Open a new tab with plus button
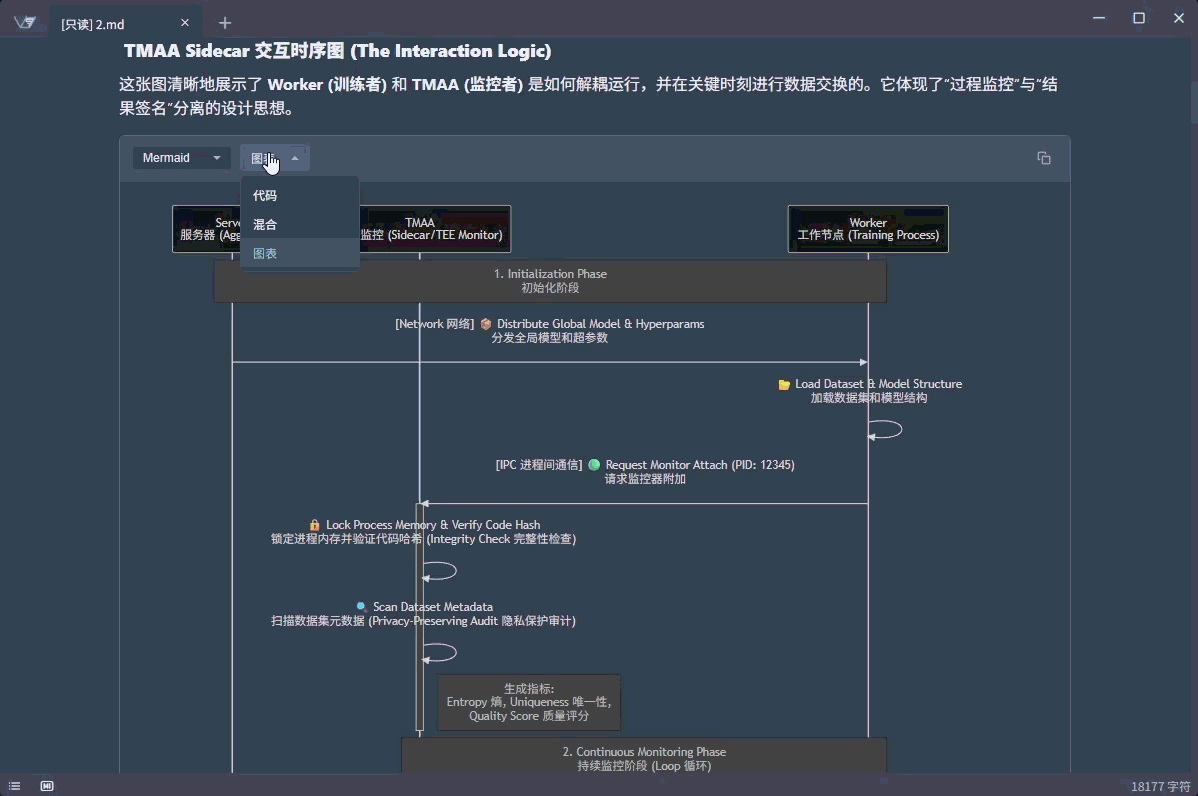This screenshot has height=796, width=1198. coord(225,23)
